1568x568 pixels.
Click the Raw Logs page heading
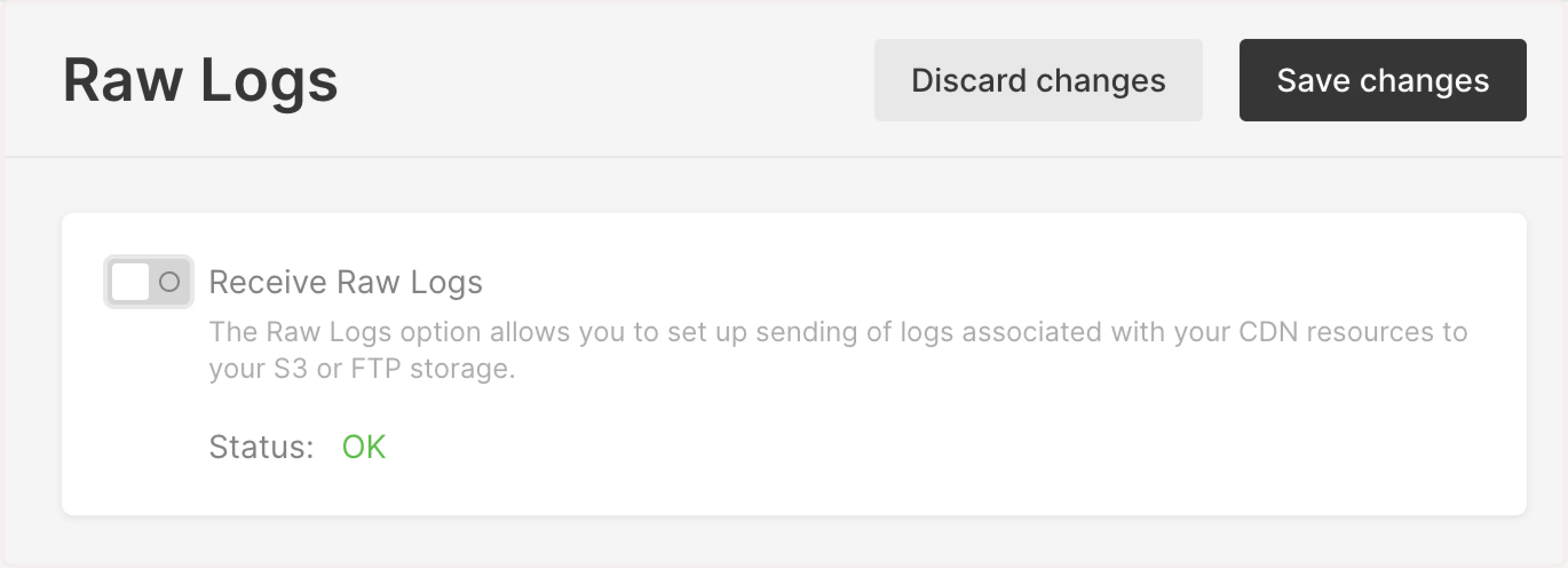point(200,79)
